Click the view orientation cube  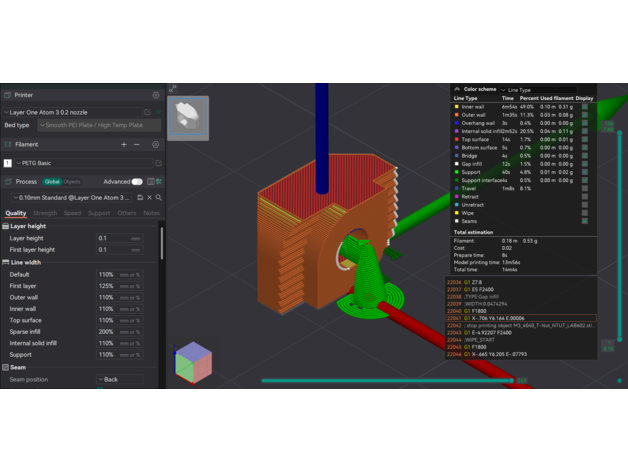click(x=192, y=362)
